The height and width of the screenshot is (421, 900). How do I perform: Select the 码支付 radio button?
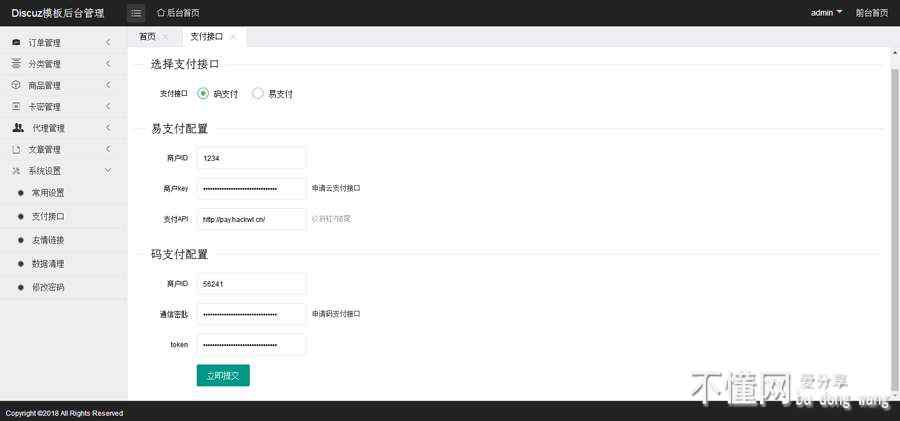point(203,93)
